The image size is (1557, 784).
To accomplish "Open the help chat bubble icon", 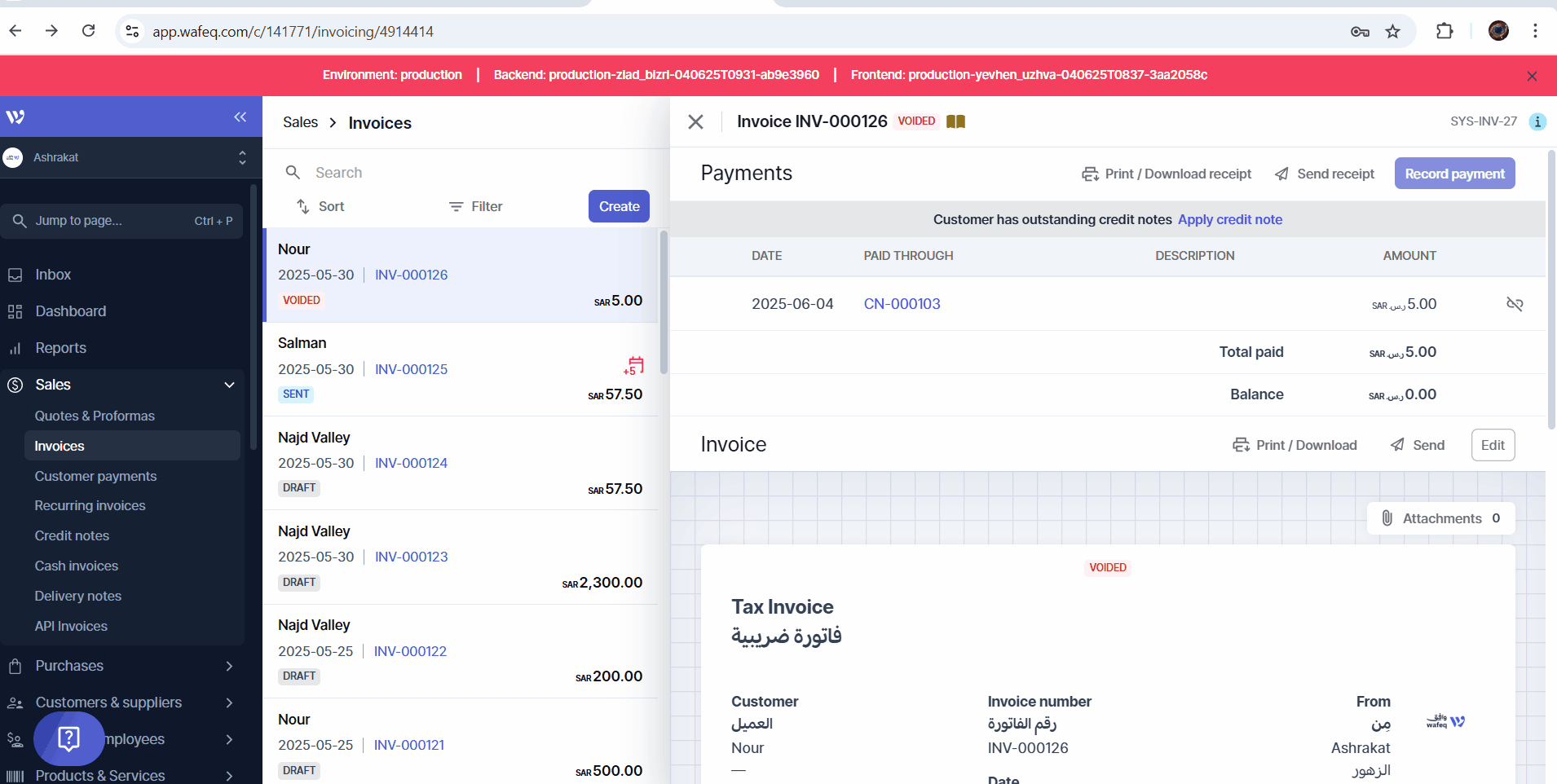I will pyautogui.click(x=69, y=738).
